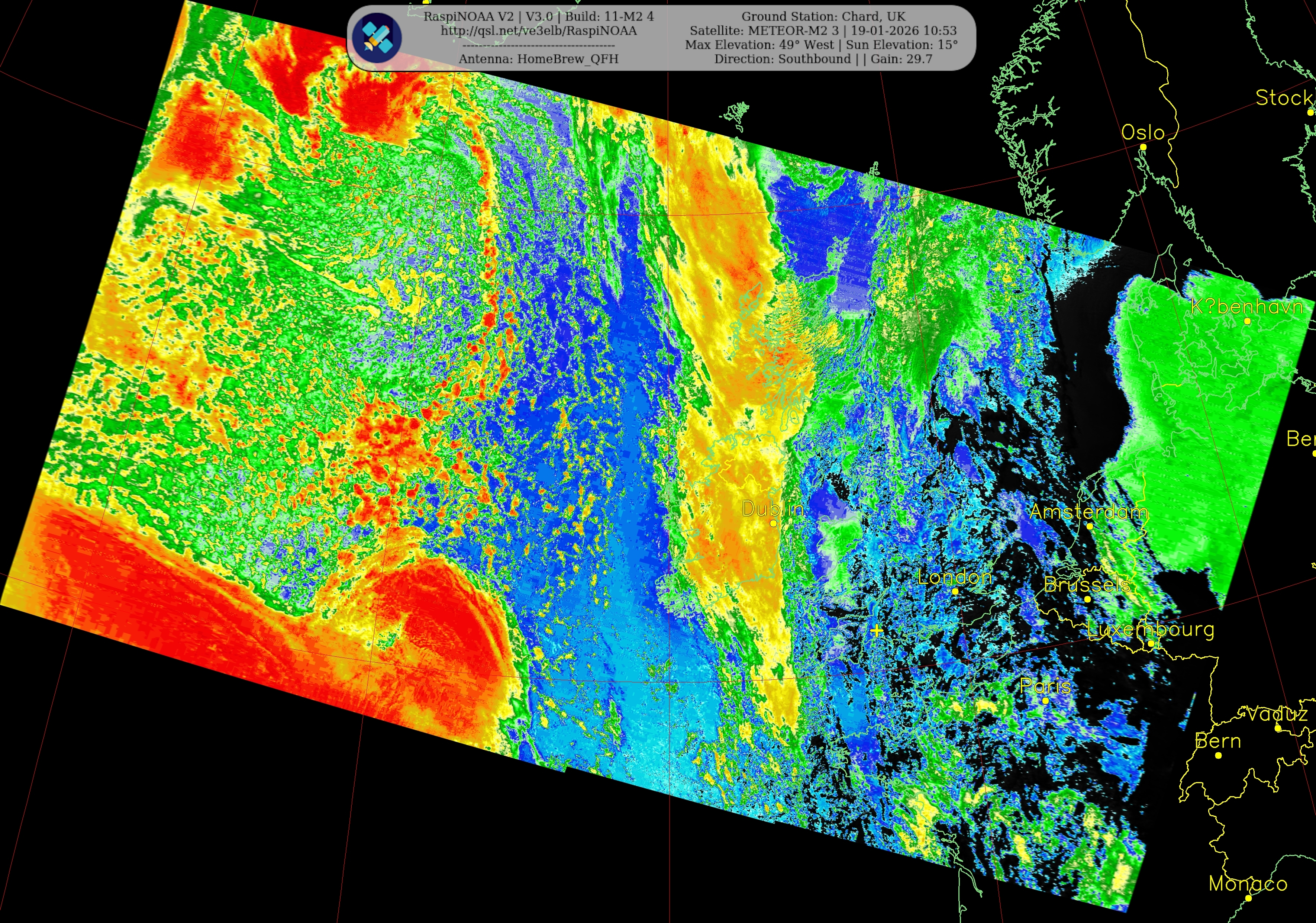Click the London city marker dot

click(x=955, y=591)
